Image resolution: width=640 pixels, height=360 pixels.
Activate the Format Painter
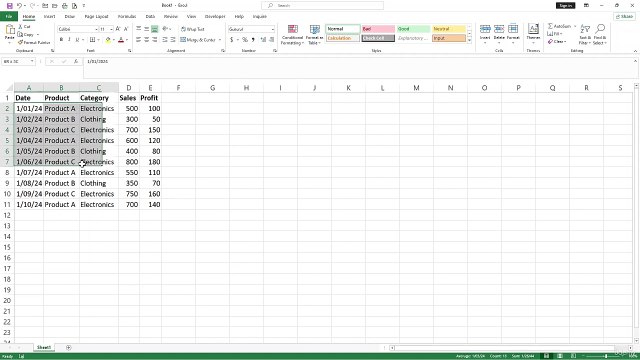[x=33, y=42]
